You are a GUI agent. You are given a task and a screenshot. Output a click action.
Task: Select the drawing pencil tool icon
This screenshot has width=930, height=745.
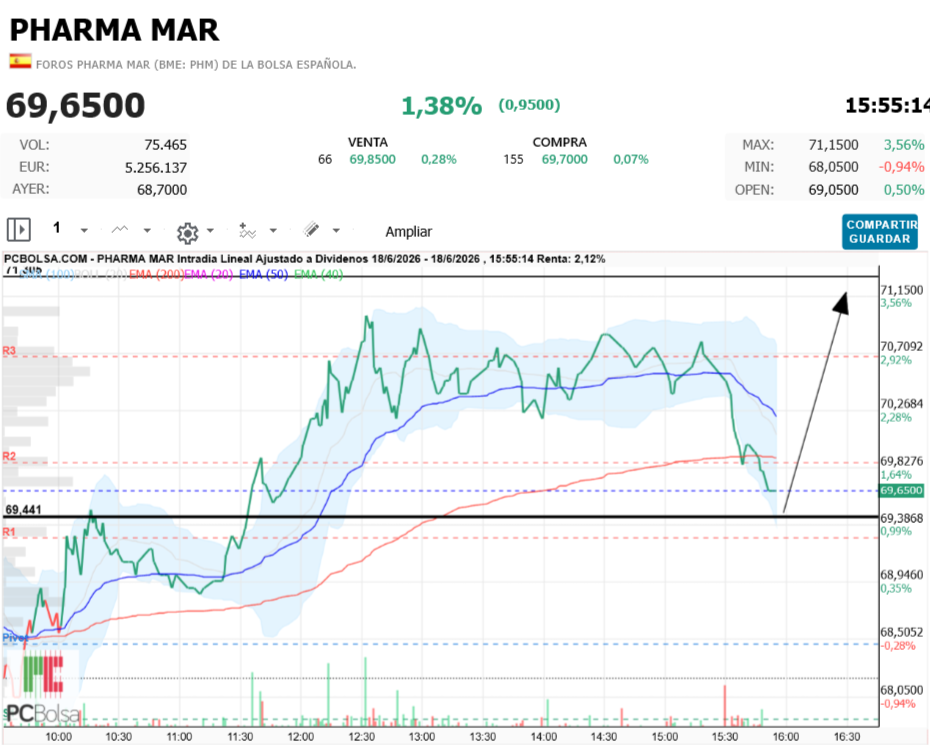pos(311,230)
